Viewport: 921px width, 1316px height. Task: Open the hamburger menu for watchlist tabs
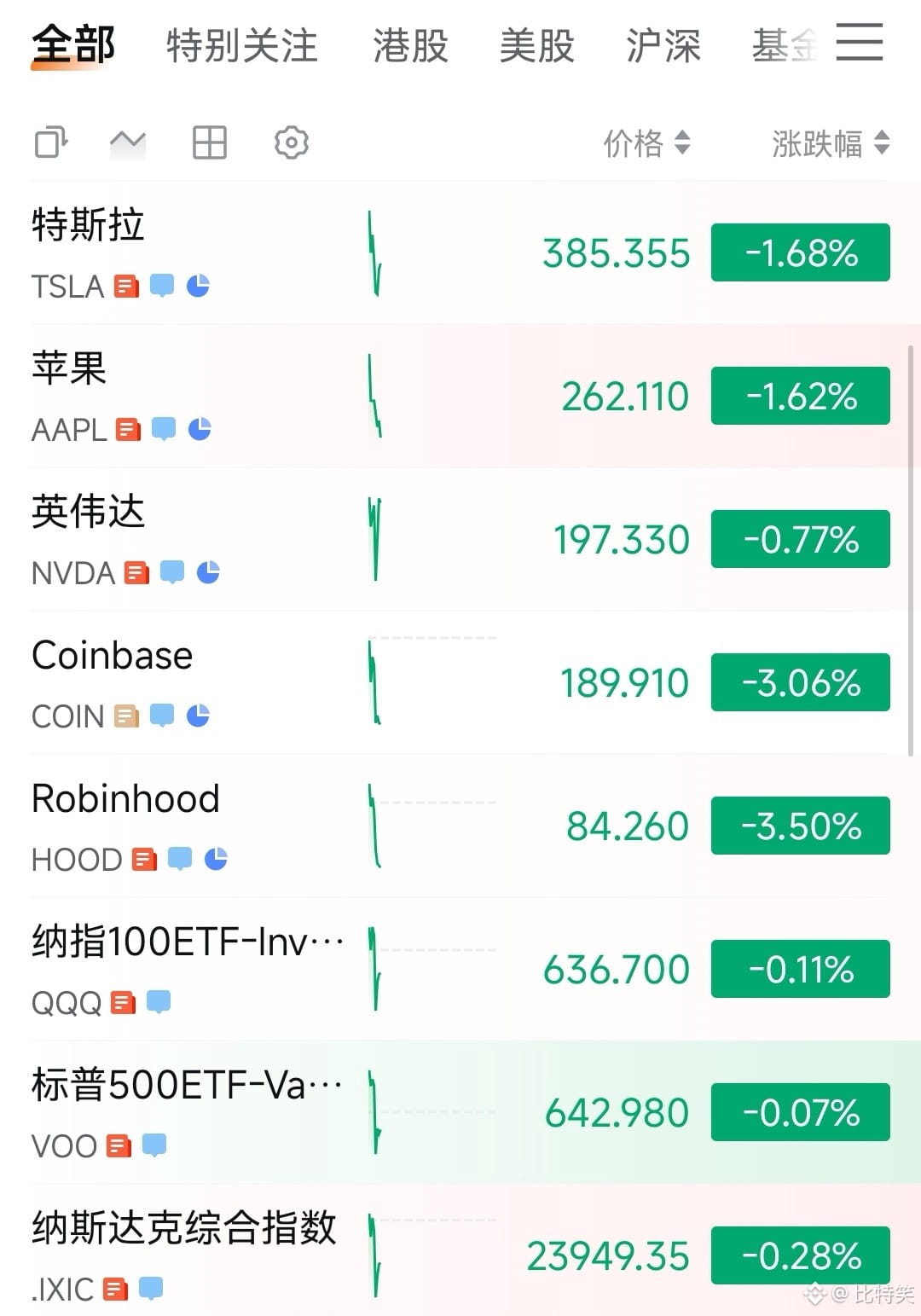859,42
